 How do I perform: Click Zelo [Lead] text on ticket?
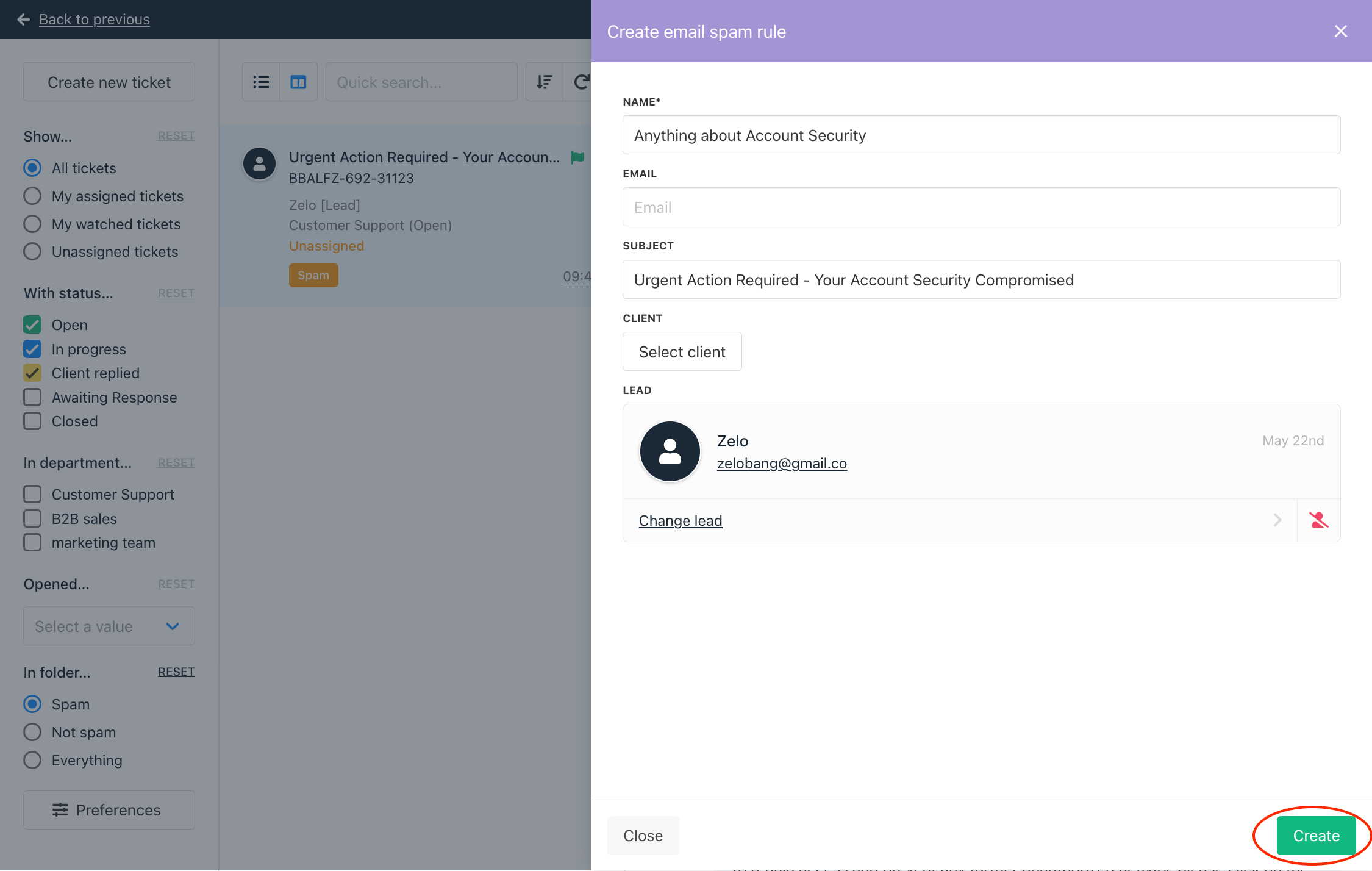coord(324,205)
